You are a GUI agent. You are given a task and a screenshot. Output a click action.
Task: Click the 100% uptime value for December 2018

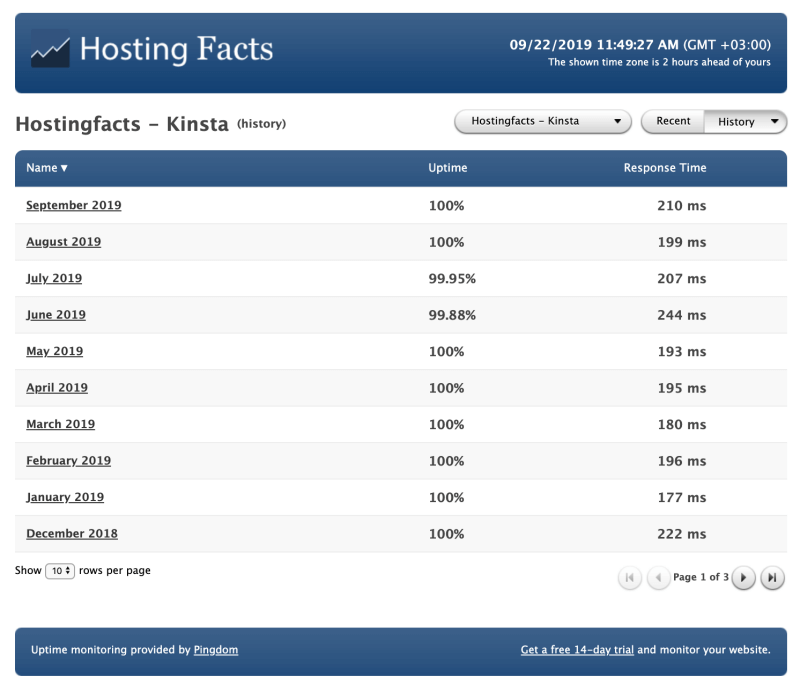click(x=446, y=534)
